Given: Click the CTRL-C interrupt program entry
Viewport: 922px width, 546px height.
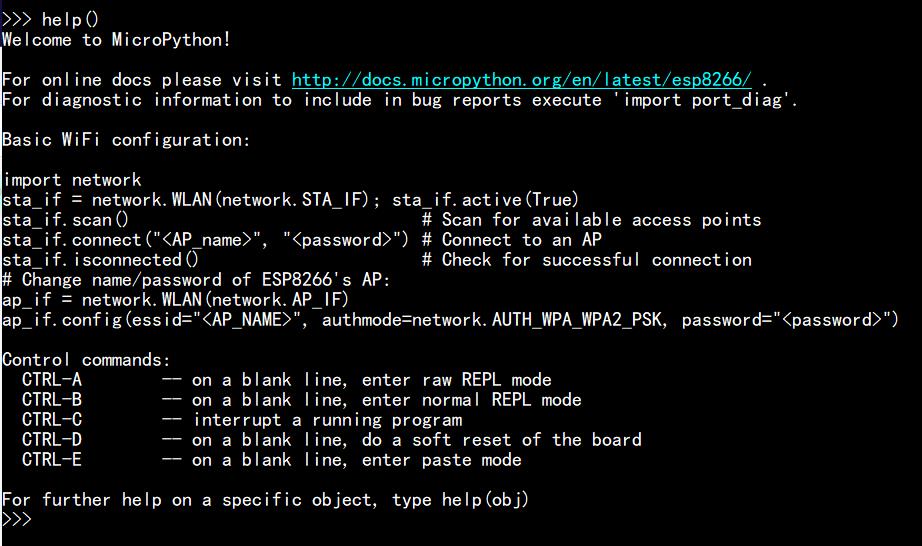Looking at the screenshot, I should click(x=241, y=420).
